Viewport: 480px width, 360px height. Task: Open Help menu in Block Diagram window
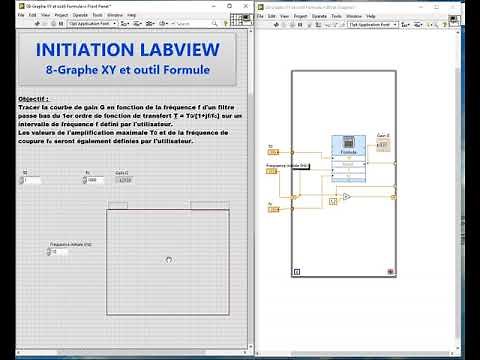tap(371, 16)
